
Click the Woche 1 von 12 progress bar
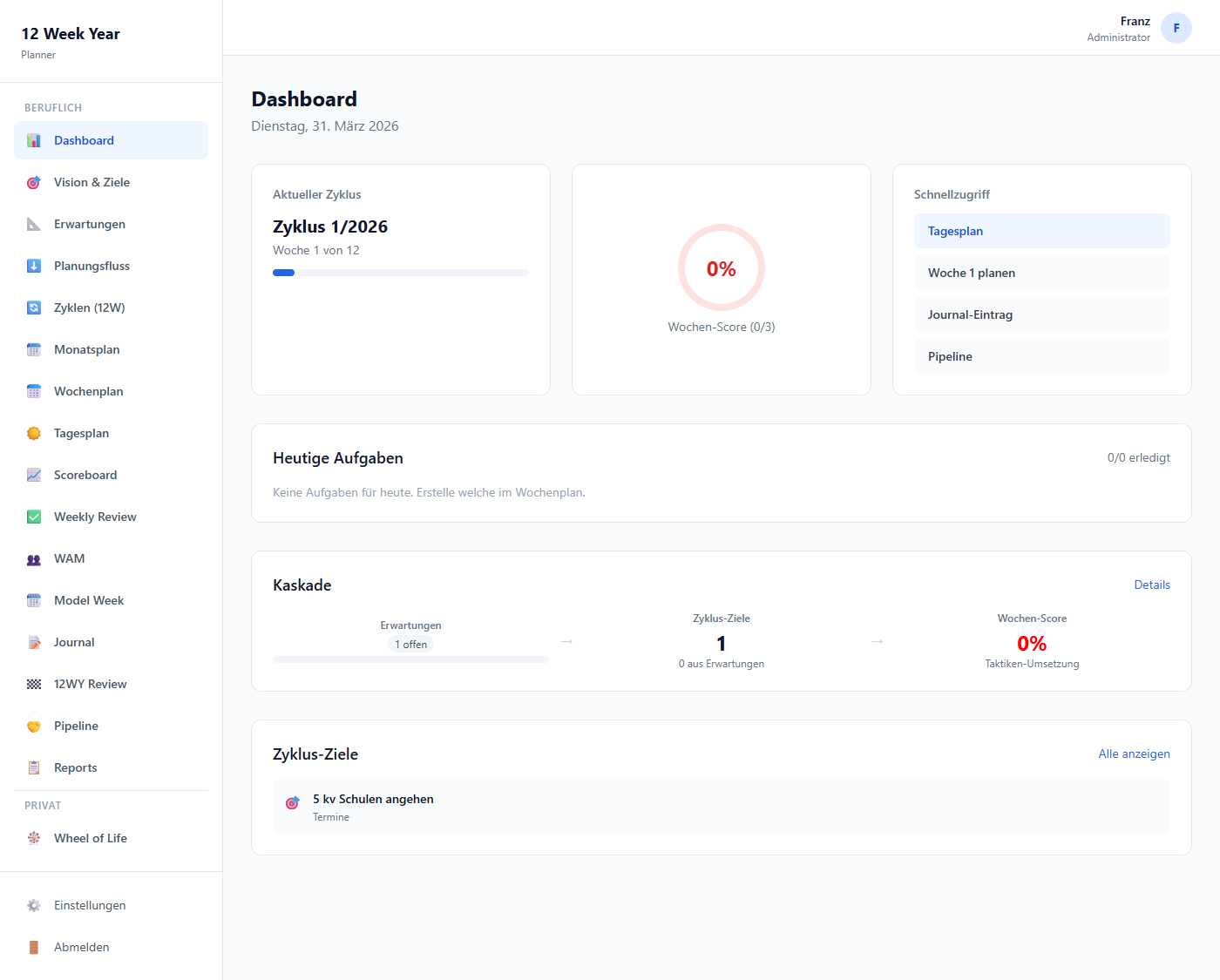point(401,272)
